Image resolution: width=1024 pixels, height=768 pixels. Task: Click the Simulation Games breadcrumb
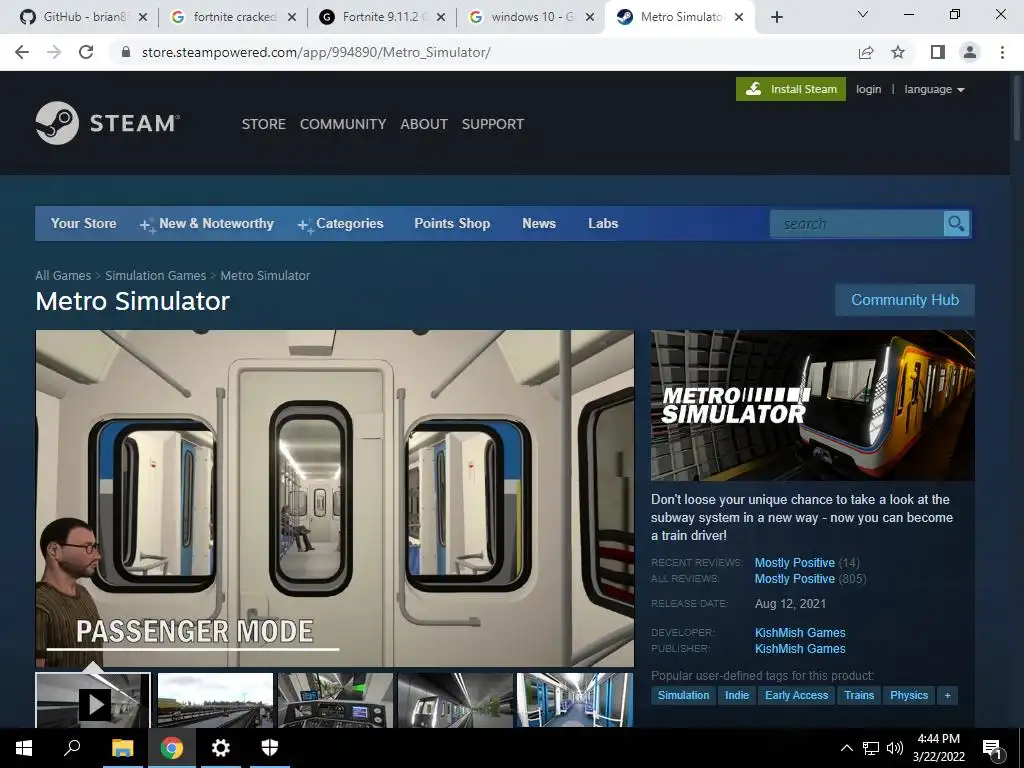(155, 276)
